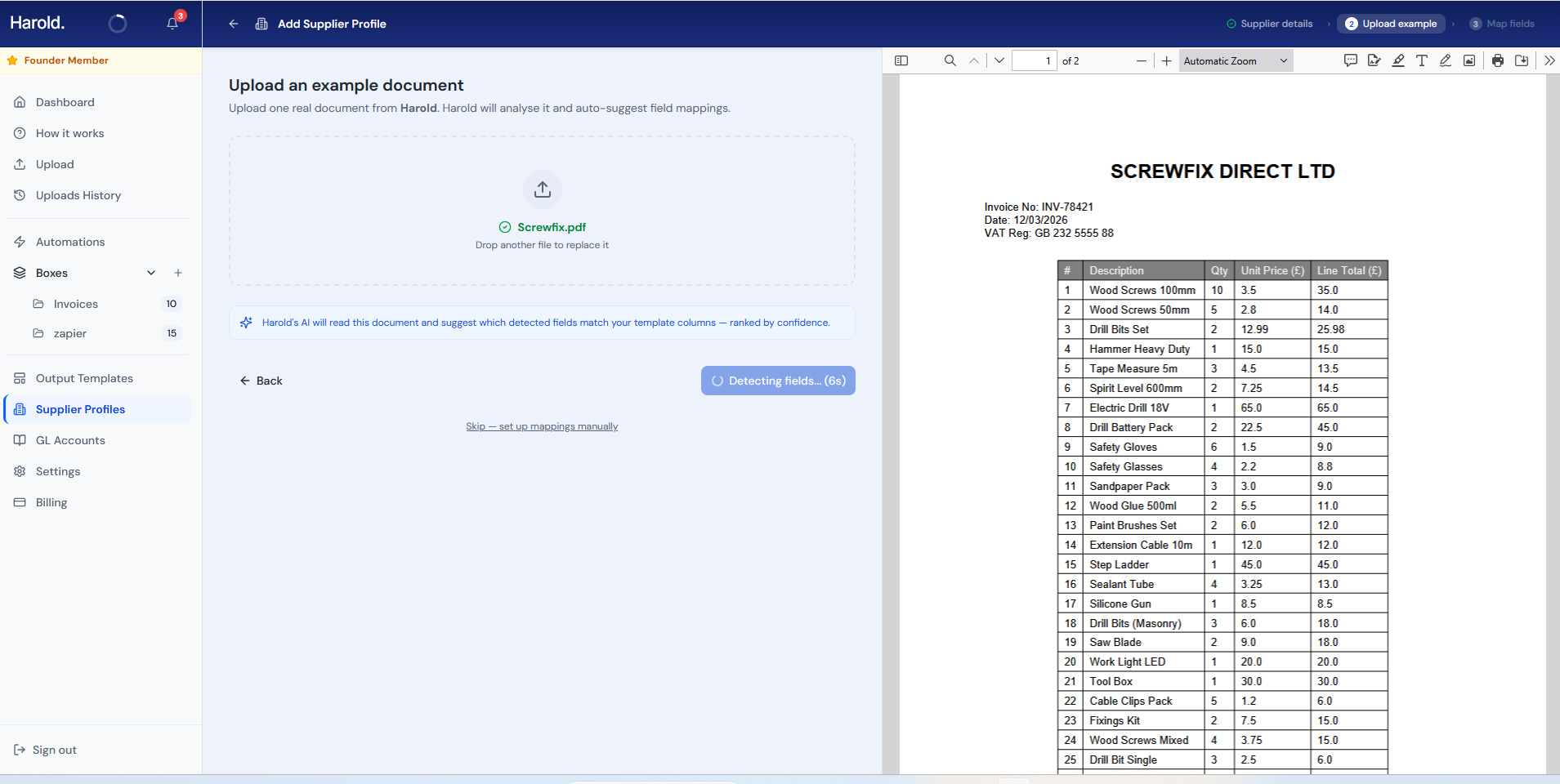
Task: Click the PDF page number field
Action: pos(1034,61)
